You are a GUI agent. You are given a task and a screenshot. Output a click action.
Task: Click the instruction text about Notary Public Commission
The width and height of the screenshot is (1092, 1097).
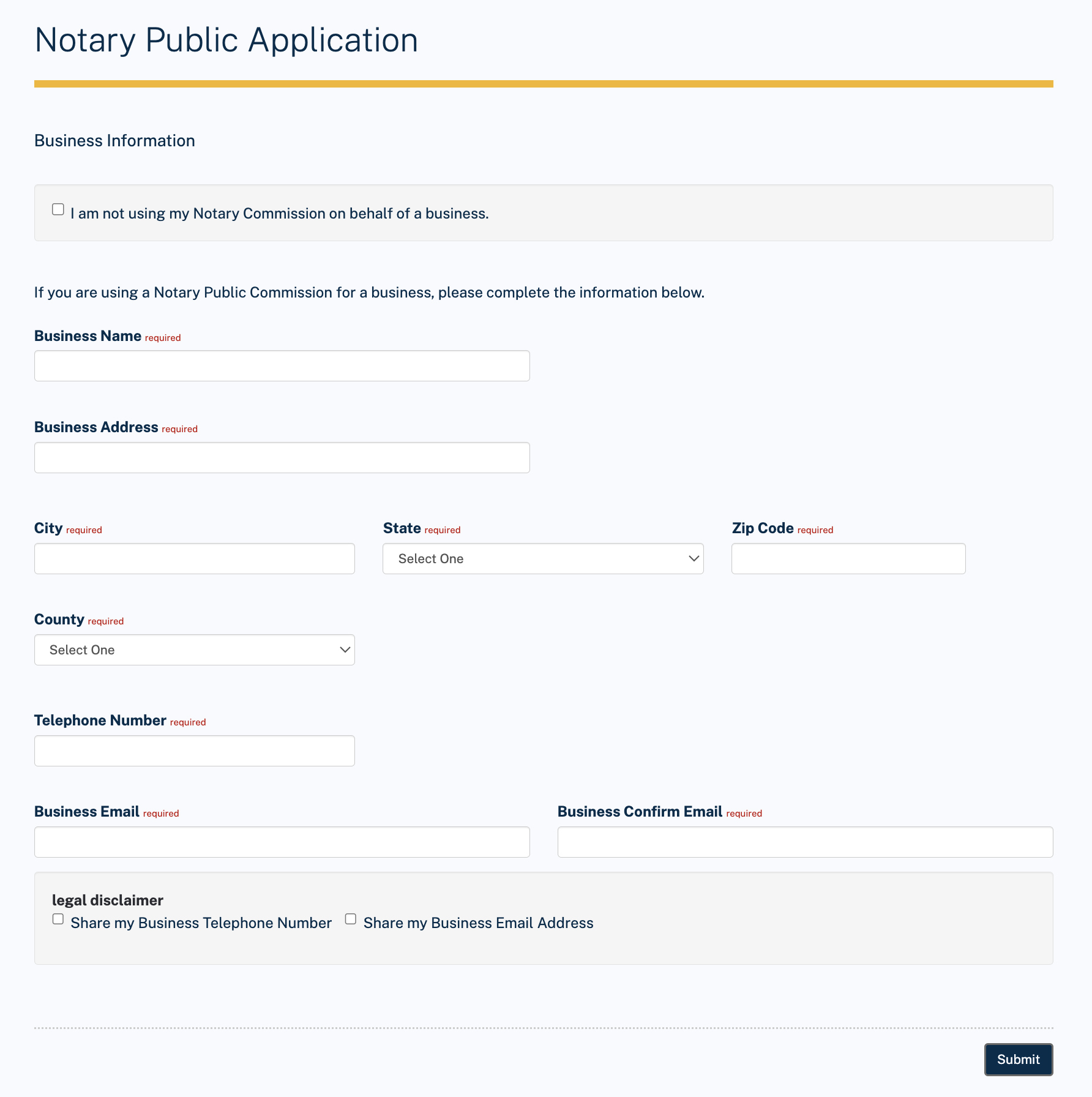[x=369, y=292]
